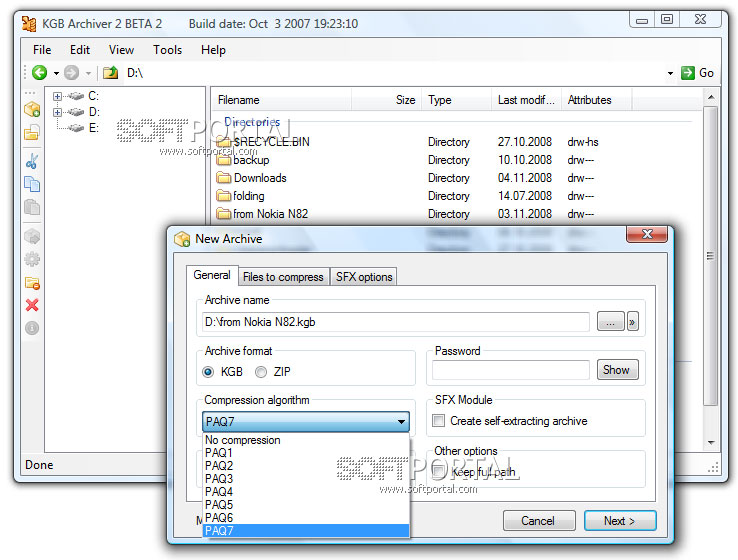Open the Forward button history dropdown arrow
This screenshot has height=560, width=738.
(88, 73)
